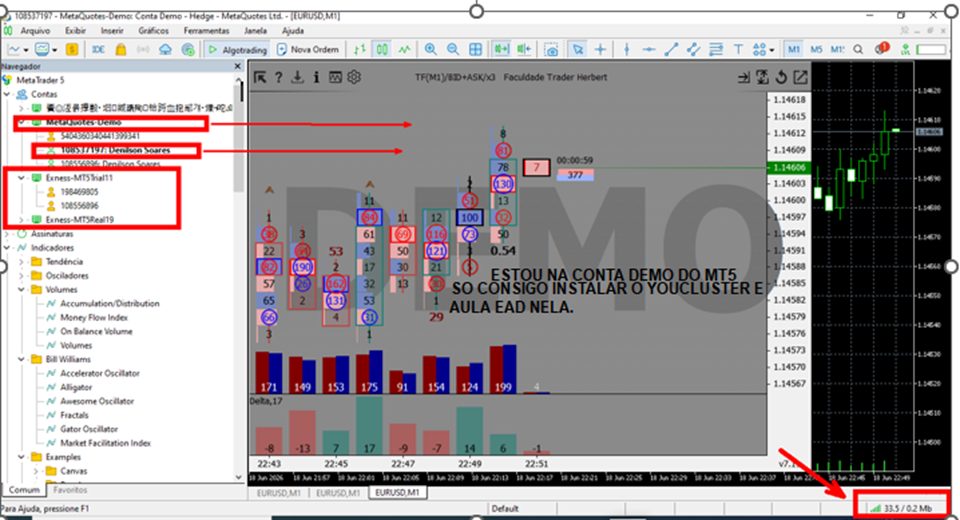Image resolution: width=960 pixels, height=520 pixels.
Task: Collapse the Bill Williams folder
Action: [x=21, y=359]
